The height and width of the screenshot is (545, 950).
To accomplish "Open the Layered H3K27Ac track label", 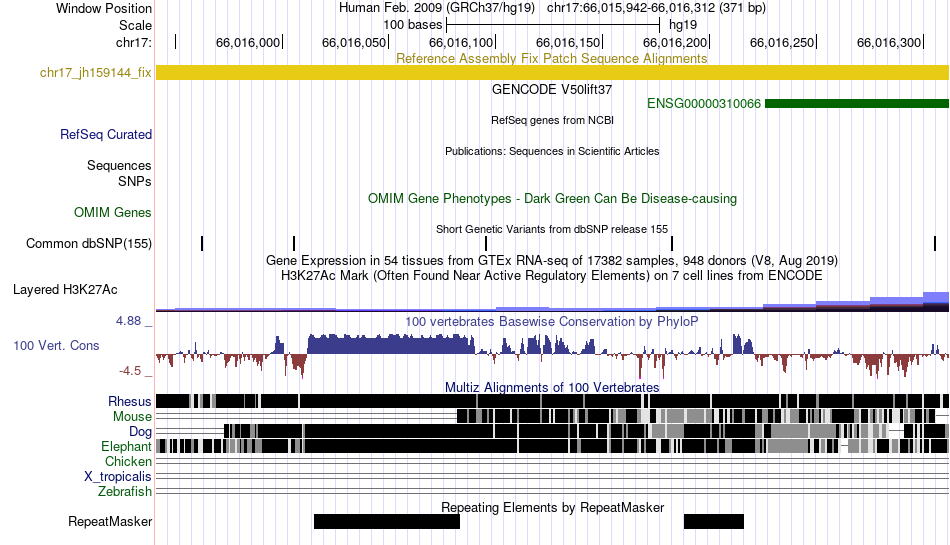I will pyautogui.click(x=65, y=289).
